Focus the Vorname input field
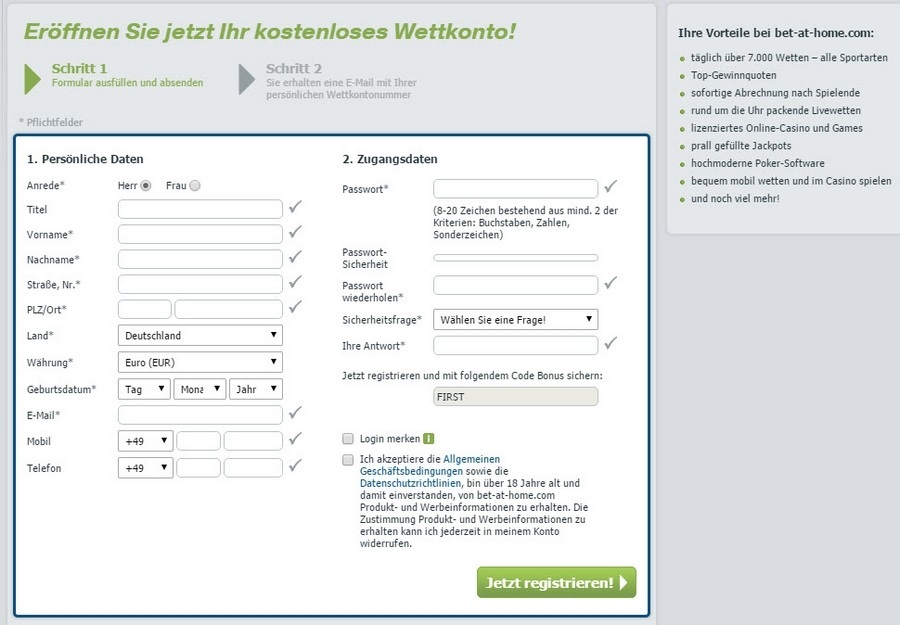This screenshot has width=900, height=625. tap(200, 234)
